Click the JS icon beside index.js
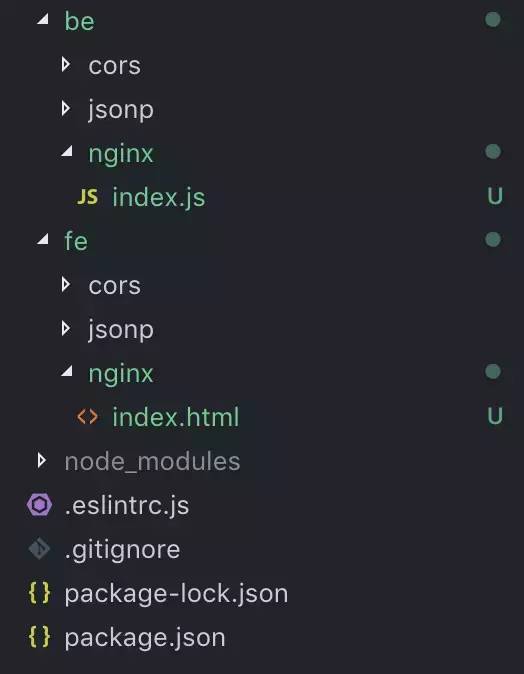The image size is (524, 674). 88,197
